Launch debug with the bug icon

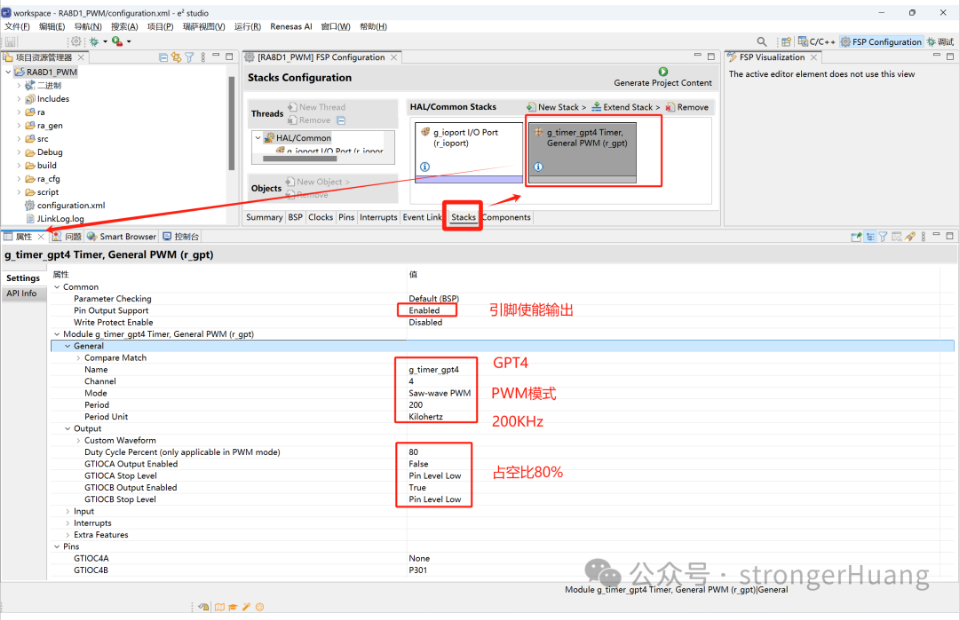tap(94, 42)
